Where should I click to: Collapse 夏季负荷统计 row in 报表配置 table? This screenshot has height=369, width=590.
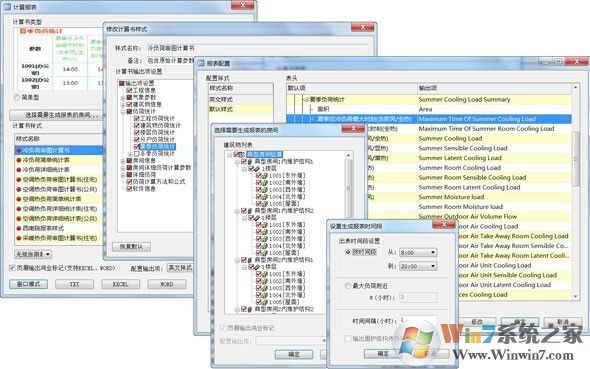[306, 100]
